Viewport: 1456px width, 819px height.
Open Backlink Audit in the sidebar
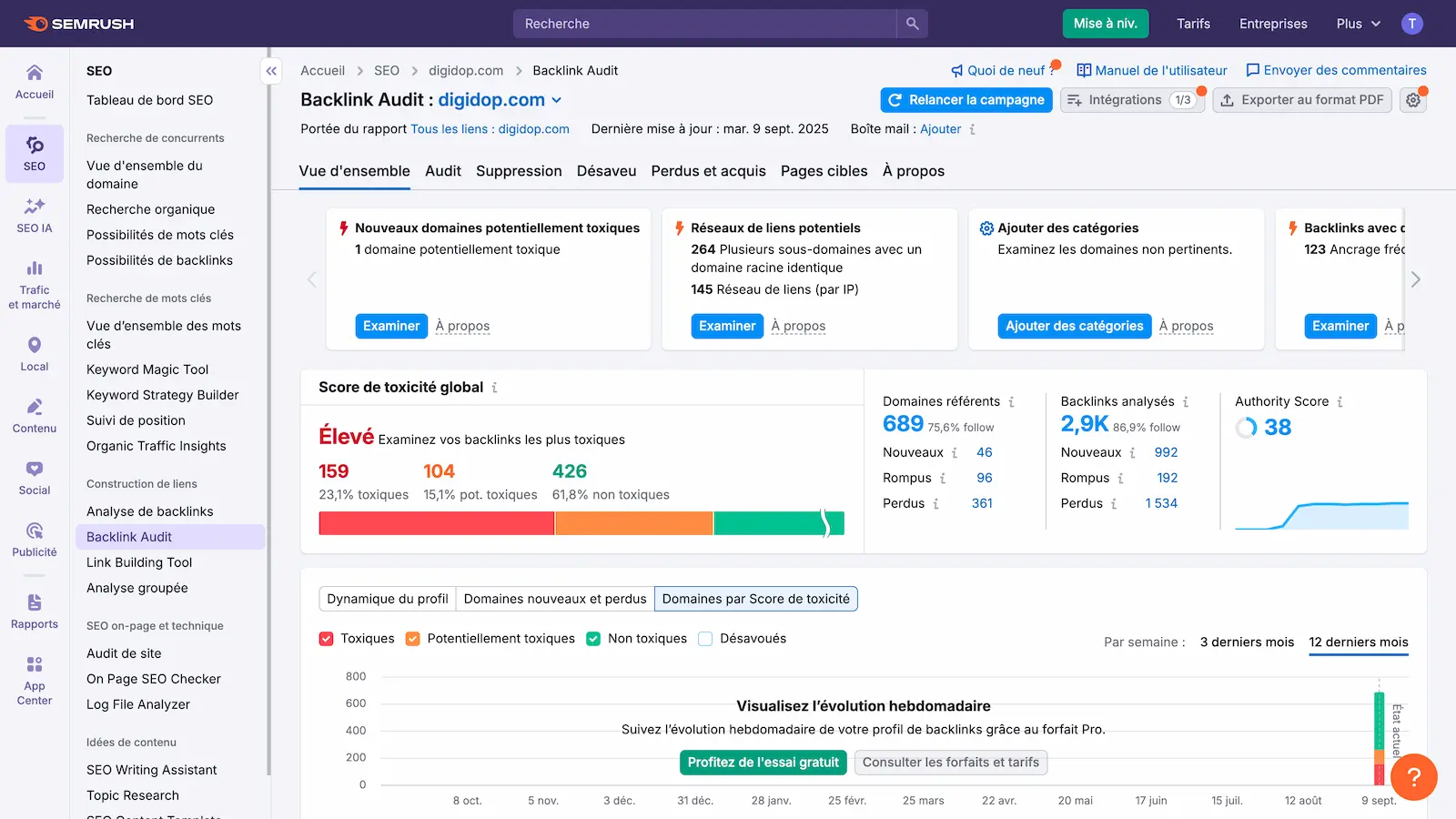[x=170, y=537]
